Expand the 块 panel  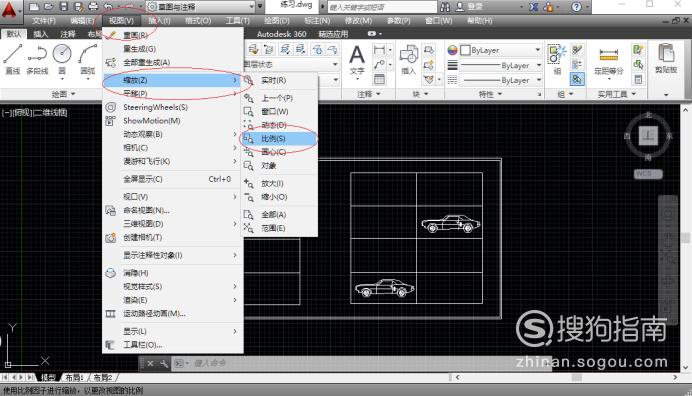tap(420, 94)
